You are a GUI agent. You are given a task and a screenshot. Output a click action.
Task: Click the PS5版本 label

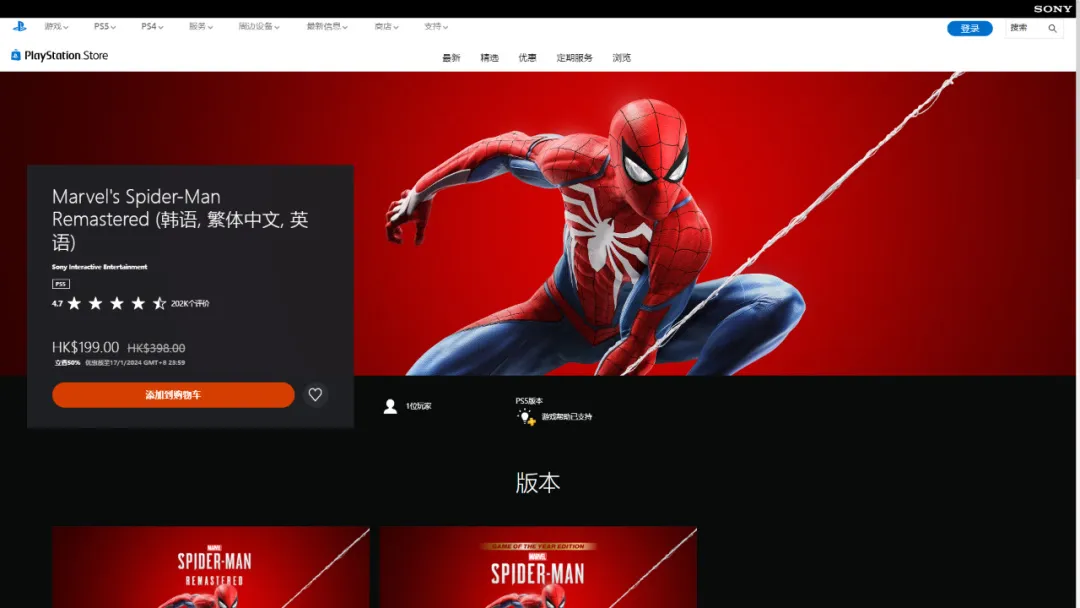[529, 401]
